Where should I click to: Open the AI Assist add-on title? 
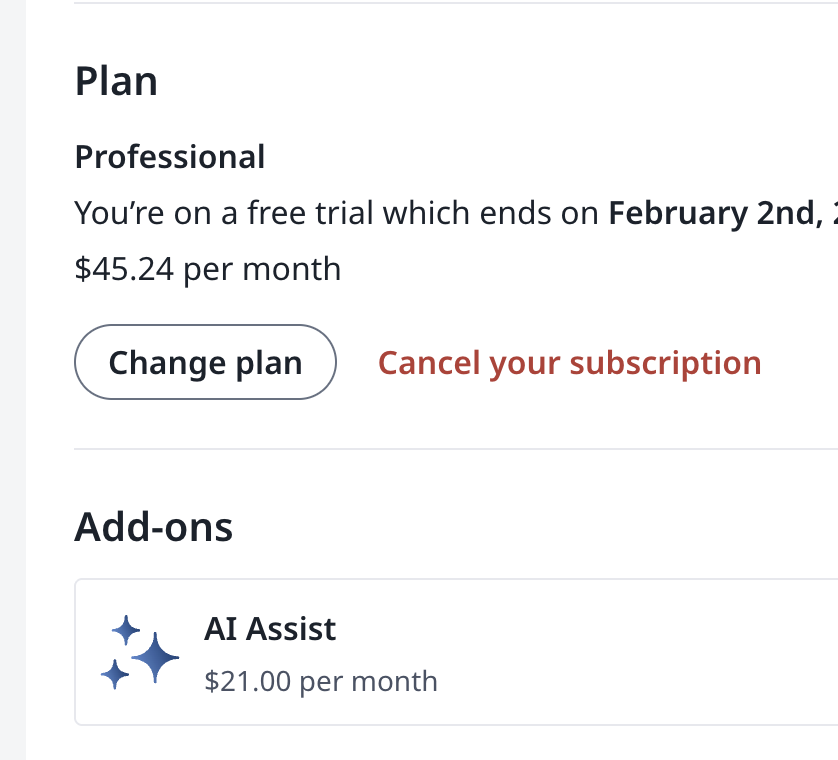tap(270, 629)
